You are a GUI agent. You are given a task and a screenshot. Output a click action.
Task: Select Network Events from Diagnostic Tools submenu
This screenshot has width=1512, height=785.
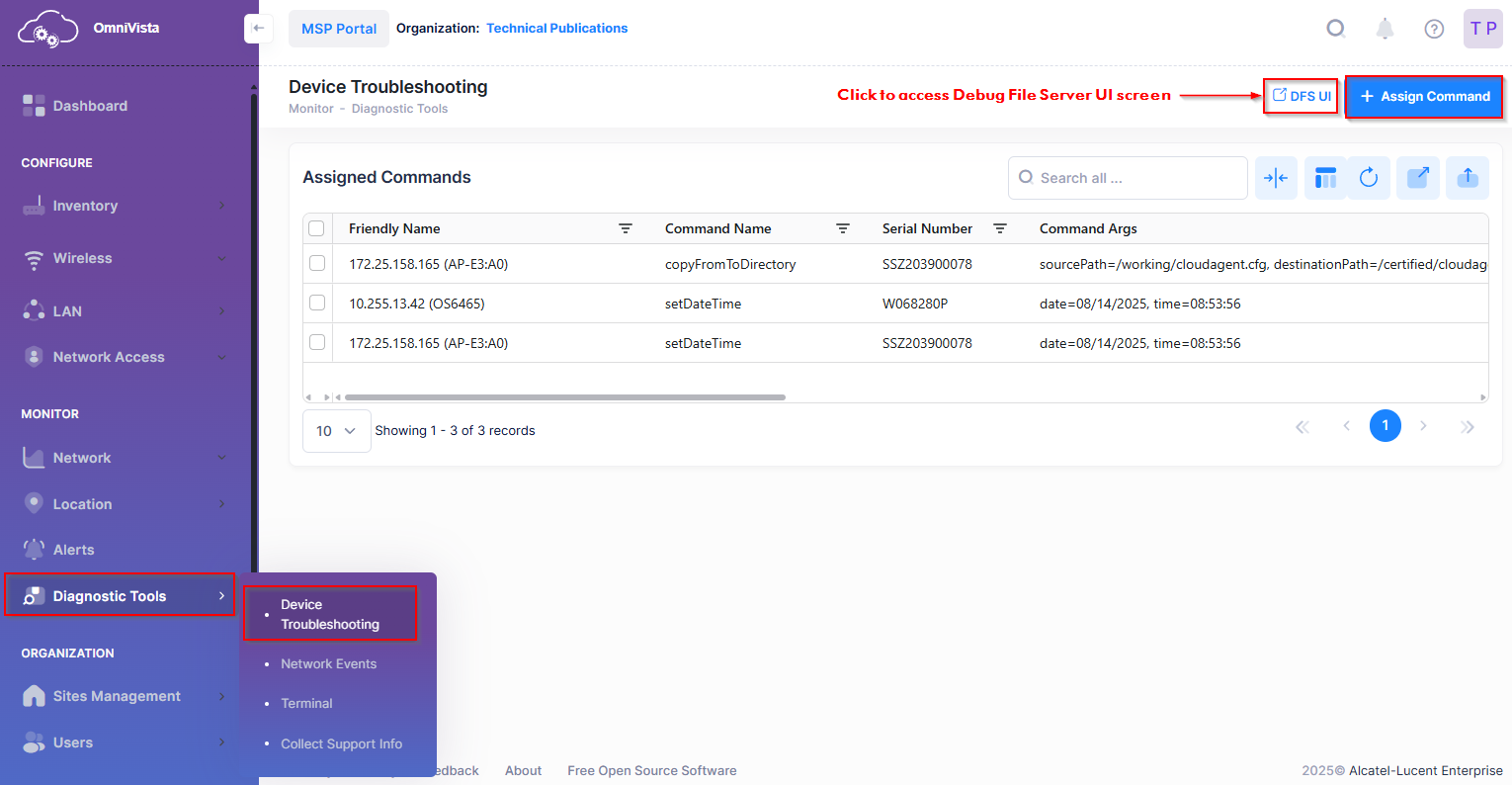(328, 664)
